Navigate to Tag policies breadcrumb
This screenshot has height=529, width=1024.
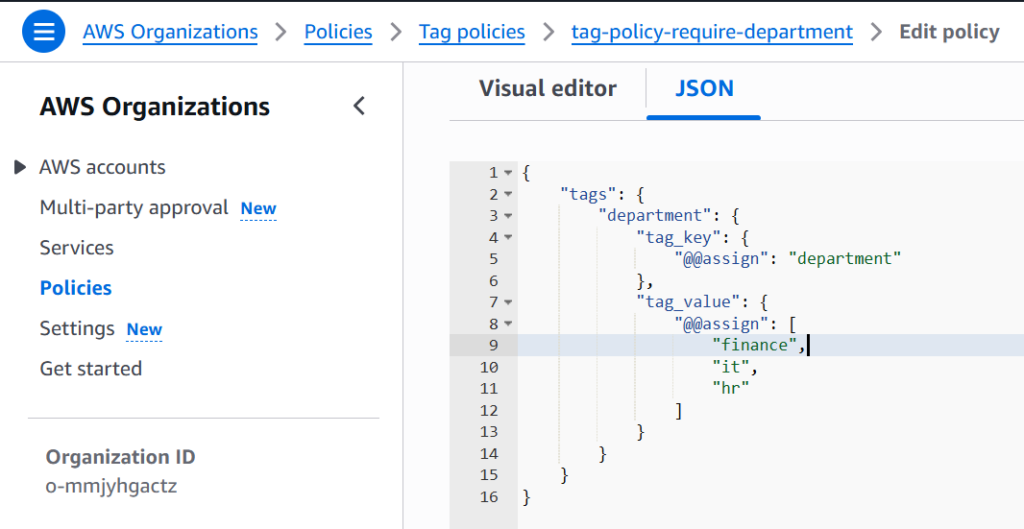[472, 31]
